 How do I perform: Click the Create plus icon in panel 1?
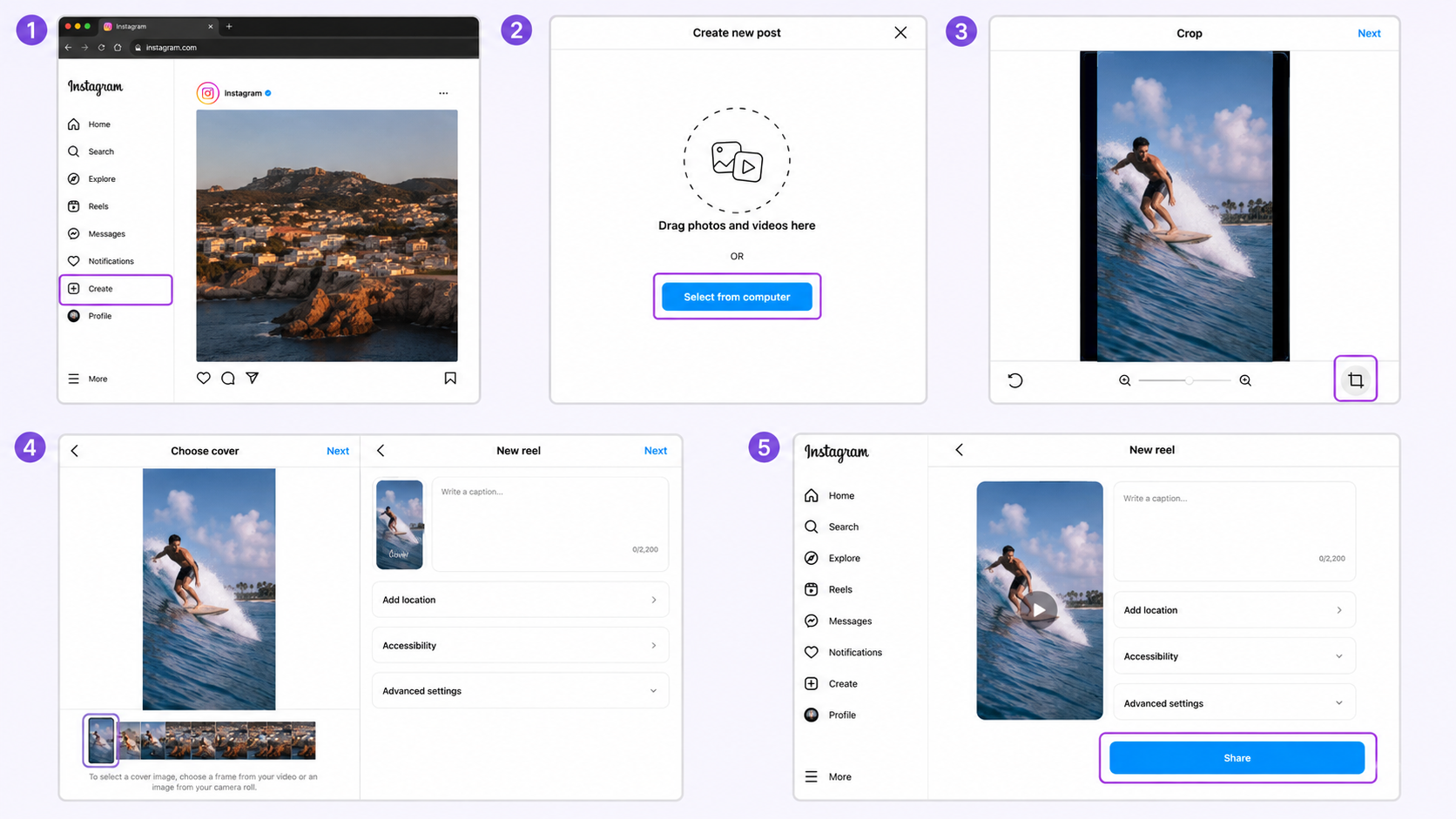(x=74, y=289)
